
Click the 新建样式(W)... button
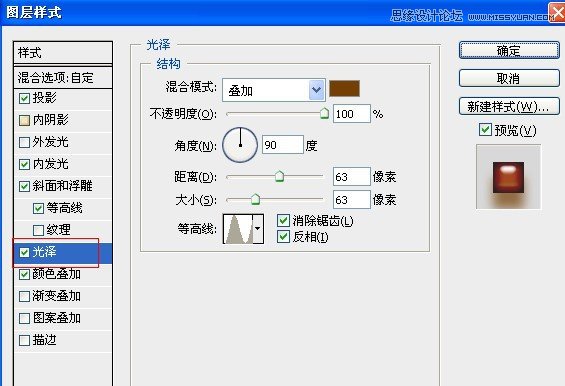[509, 106]
